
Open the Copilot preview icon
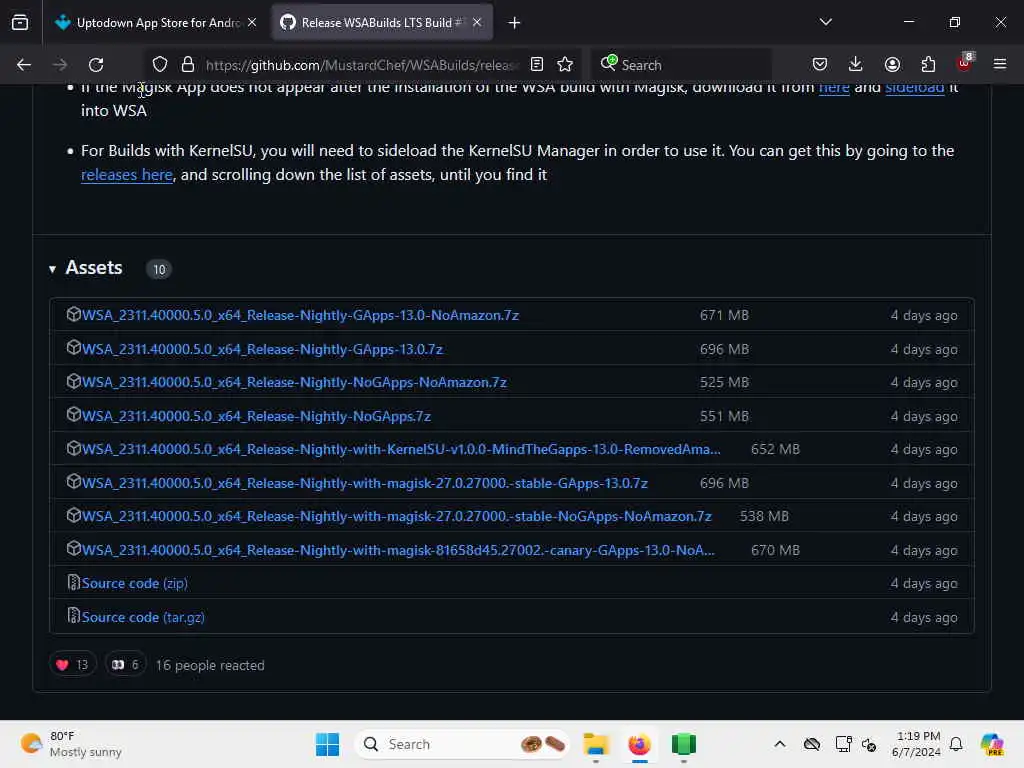pyautogui.click(x=992, y=744)
